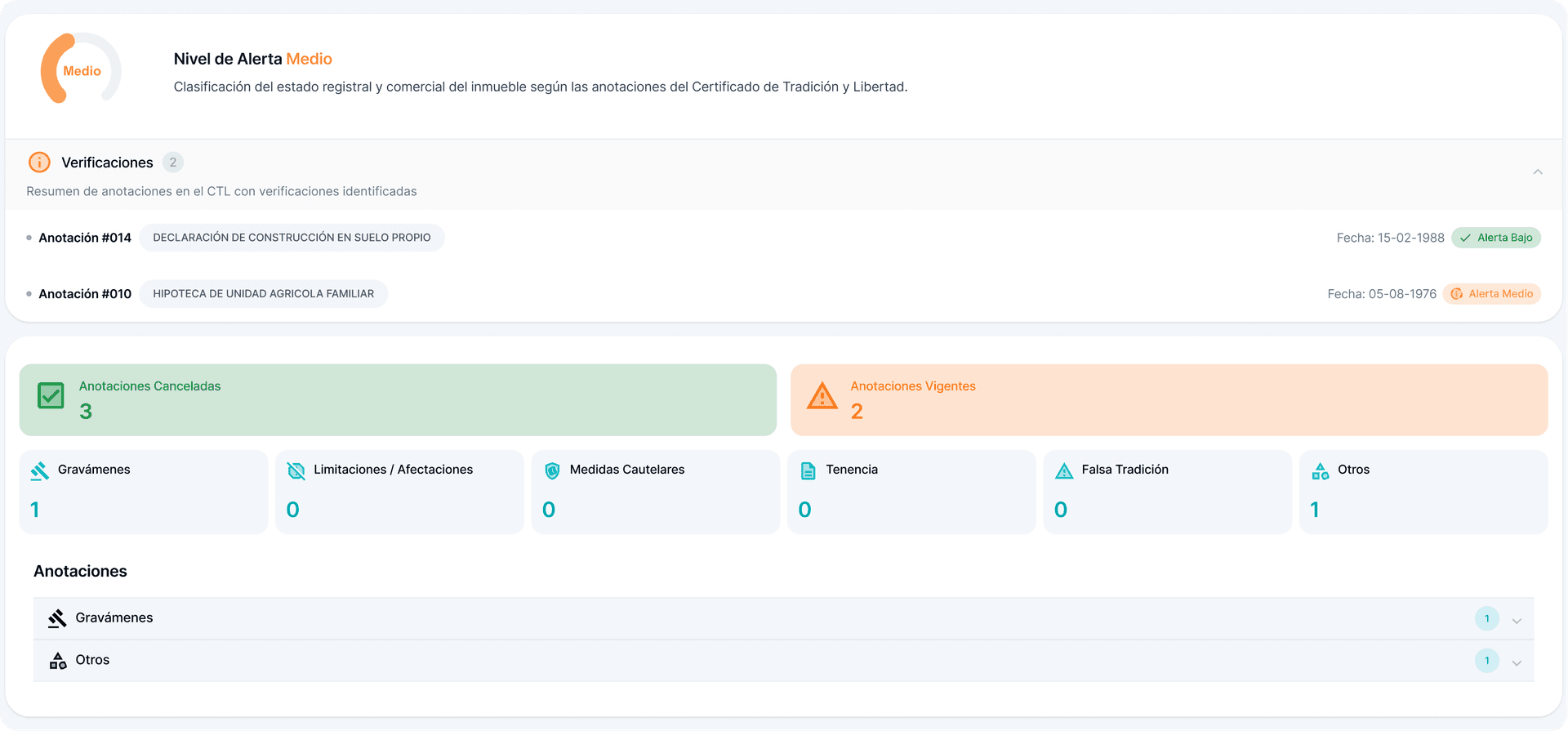Click the orange warning icon in Anotaciones Vigentes
The width and height of the screenshot is (1568, 731).
(x=822, y=396)
